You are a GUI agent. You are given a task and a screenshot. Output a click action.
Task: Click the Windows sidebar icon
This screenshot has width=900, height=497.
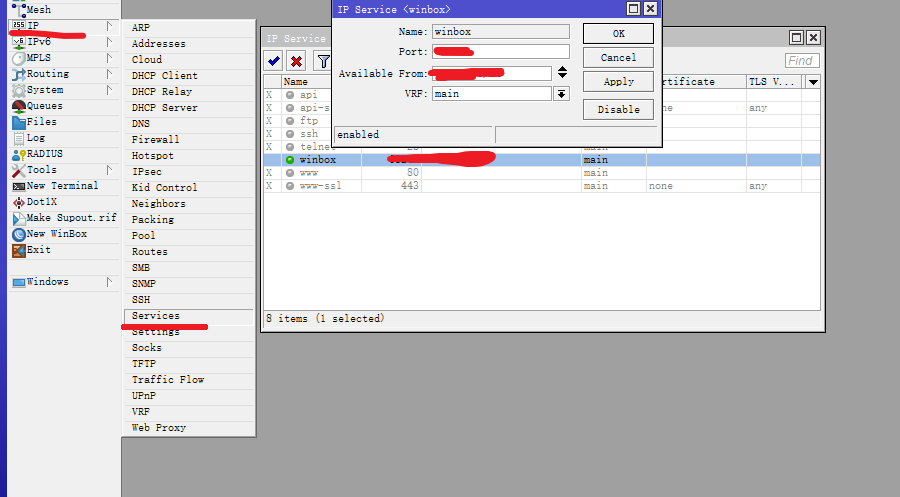tap(18, 282)
